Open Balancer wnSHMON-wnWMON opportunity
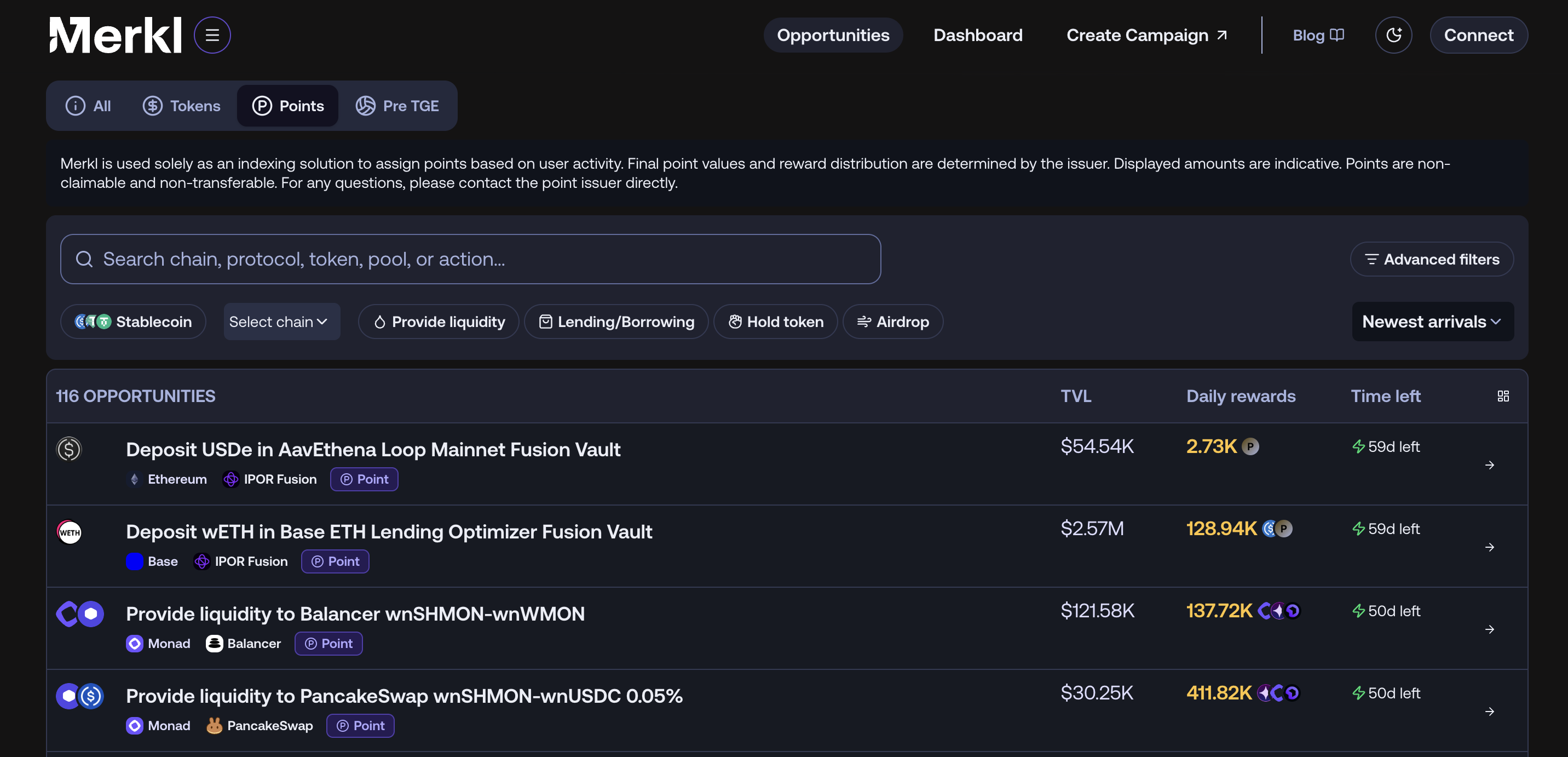The width and height of the screenshot is (1568, 757). click(x=355, y=614)
